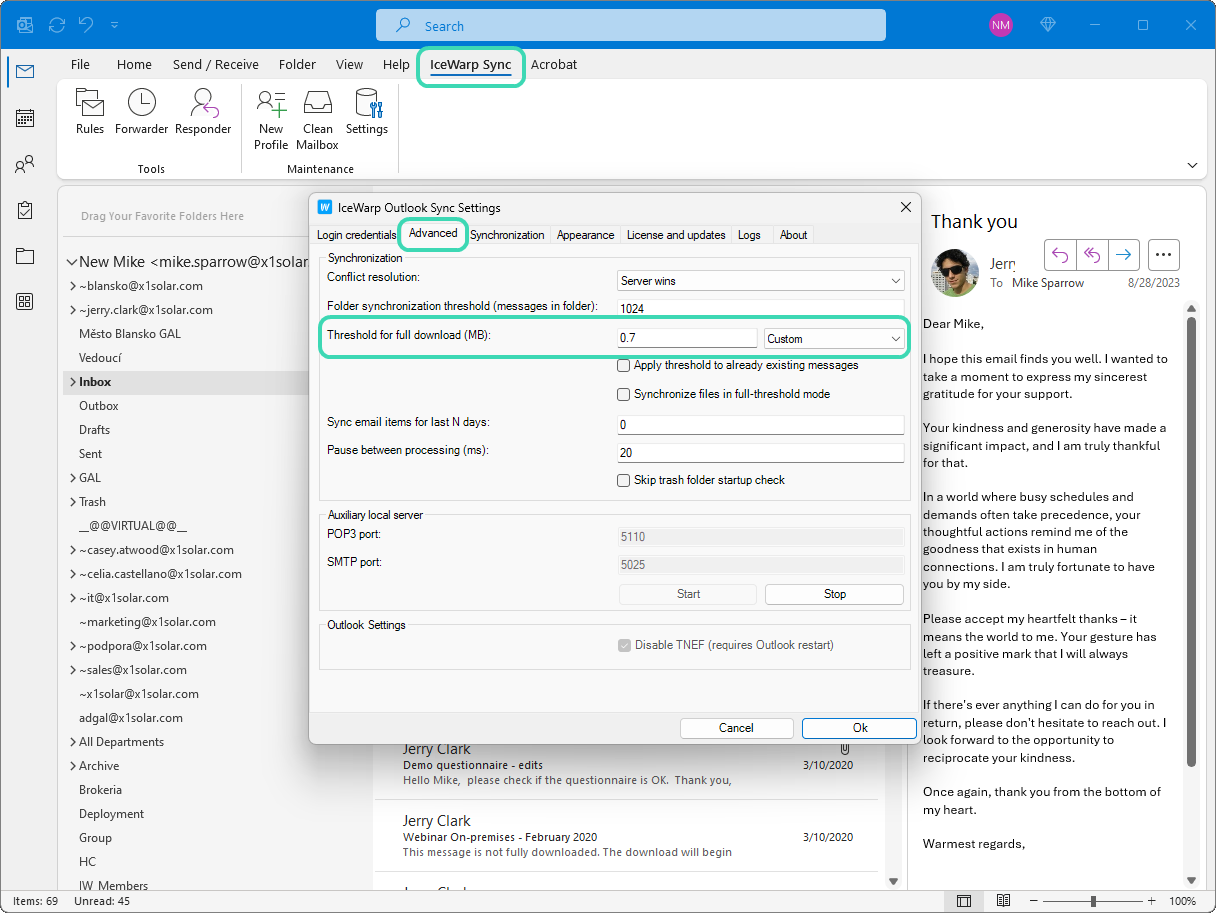The height and width of the screenshot is (913, 1216).
Task: Adjust the zoom slider handle
Action: click(1093, 901)
